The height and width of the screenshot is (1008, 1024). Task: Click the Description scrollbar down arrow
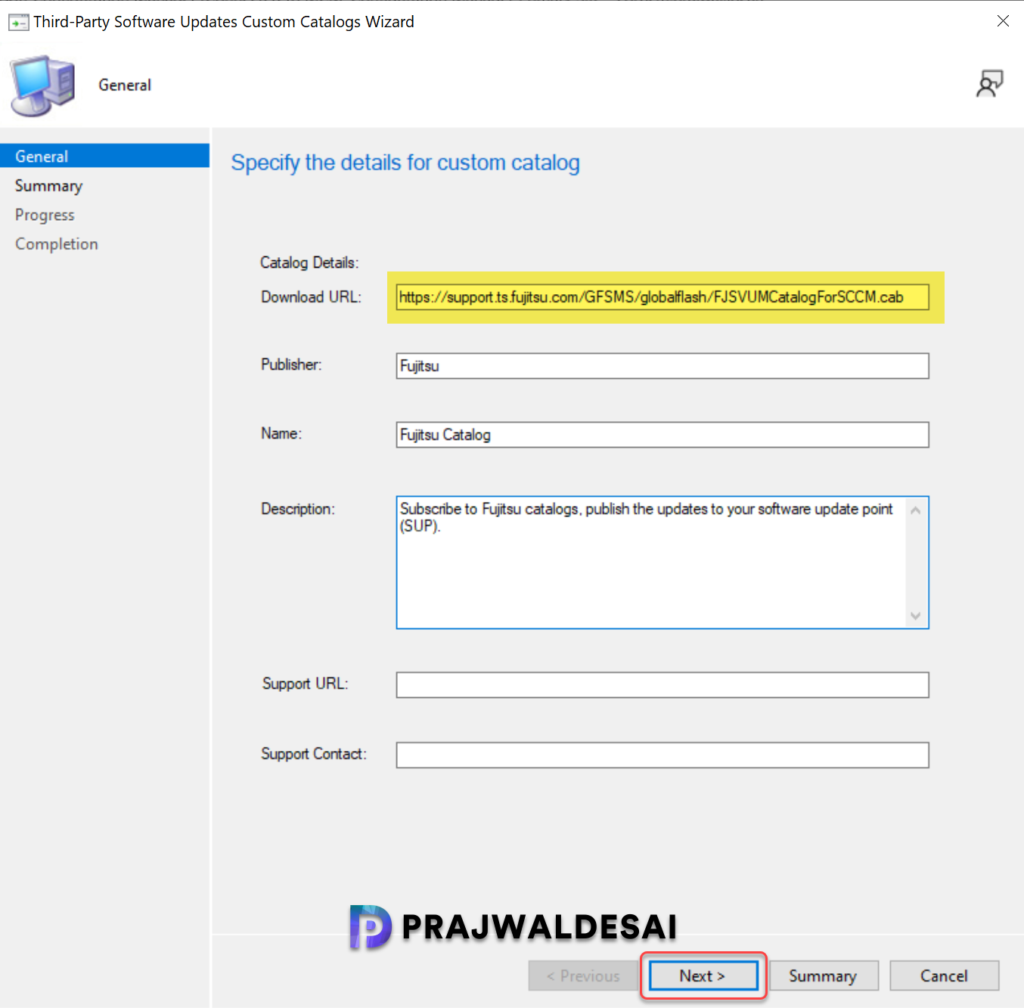pos(916,616)
